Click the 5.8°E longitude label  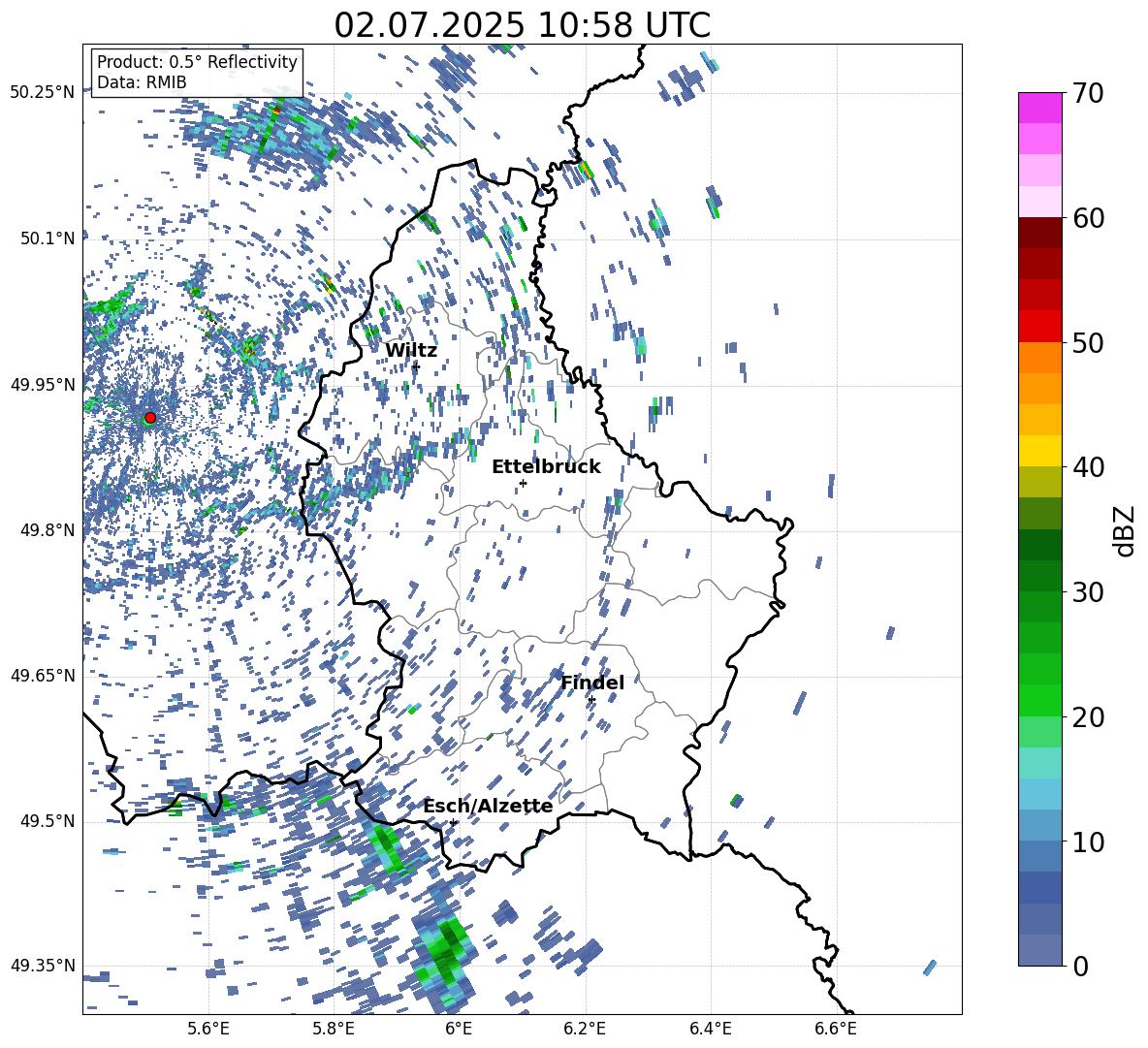tap(334, 1030)
